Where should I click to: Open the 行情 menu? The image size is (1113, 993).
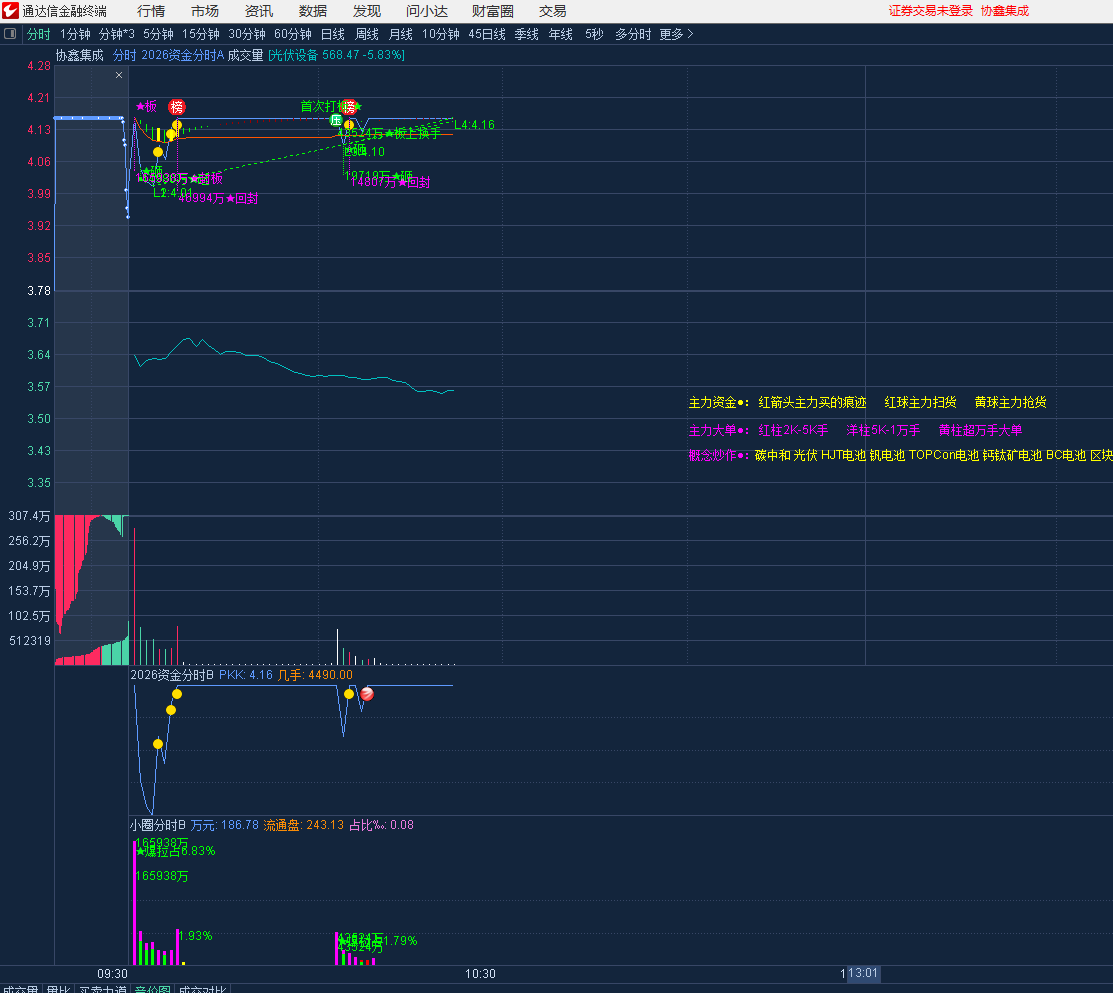(151, 11)
